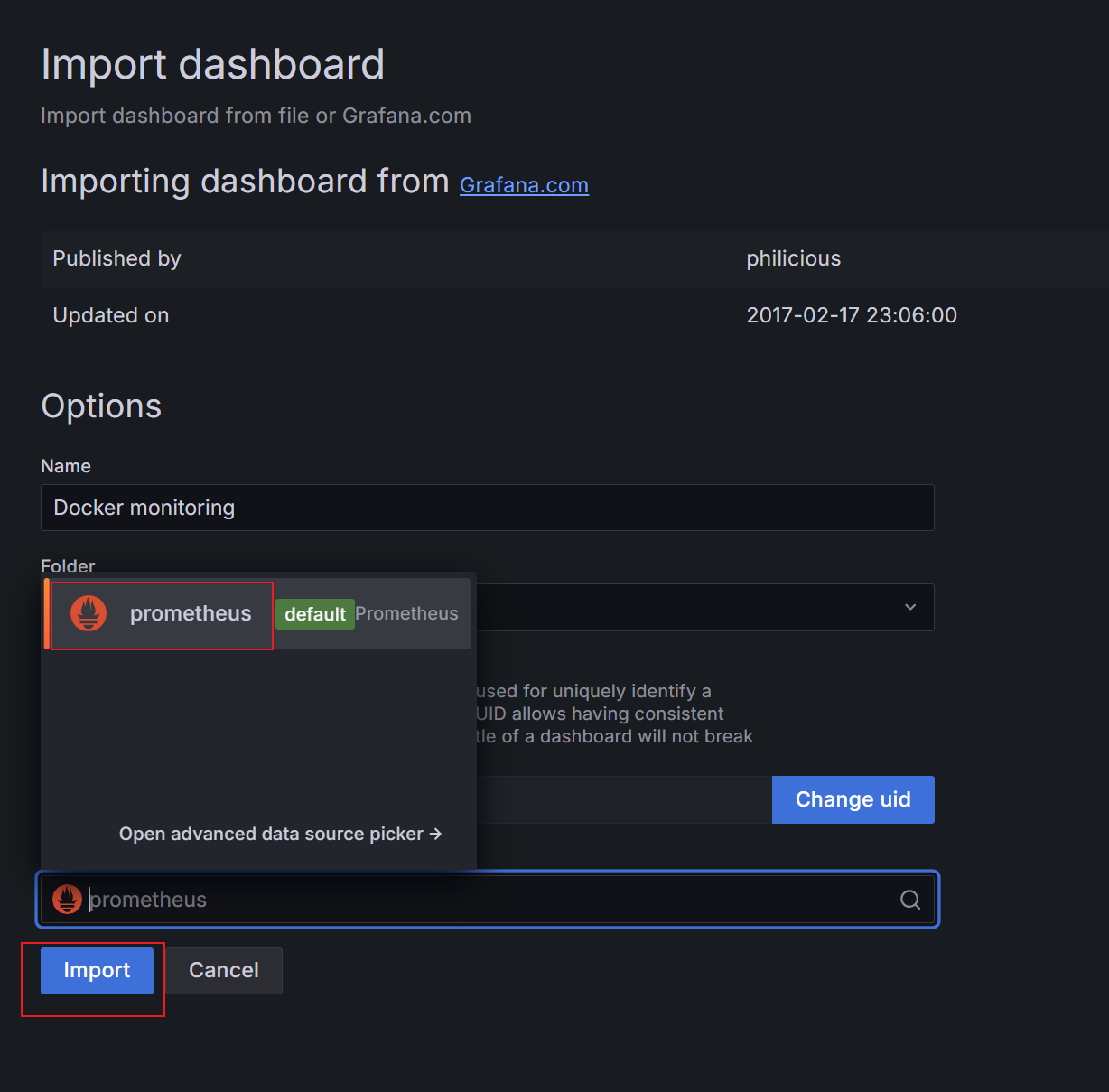Screen dimensions: 1109x1092
Task: Click the Import button
Action: 97,970
